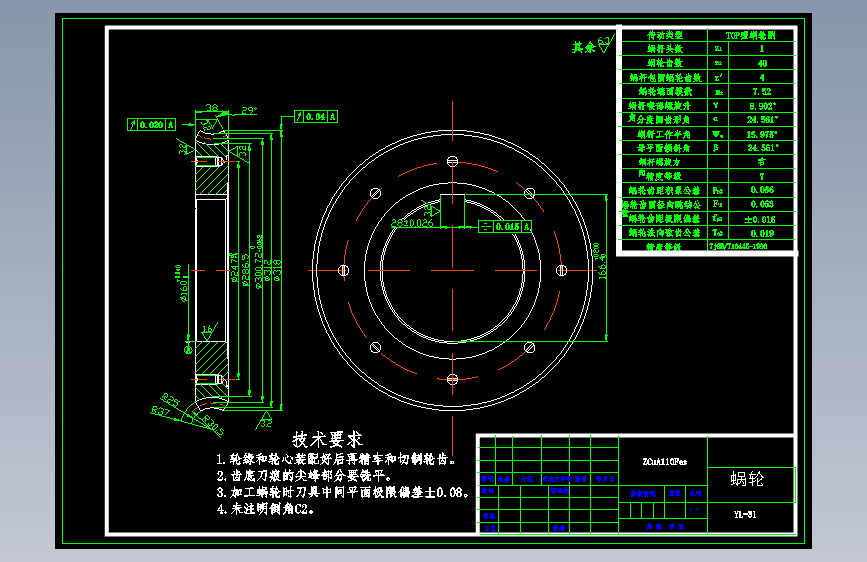
Task: Select the R30.5 radius dimension
Action: pos(214,426)
